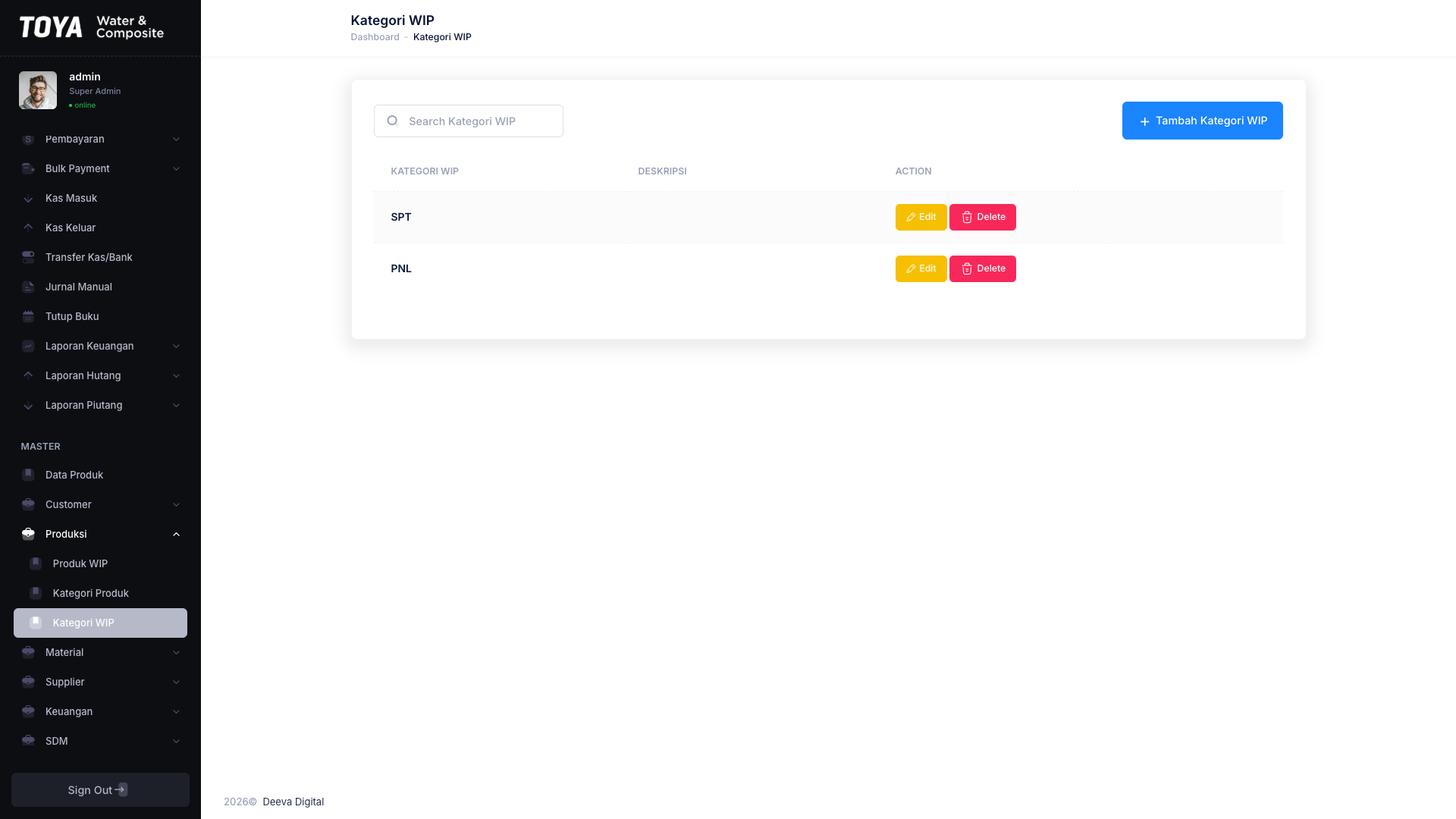Expand the Pembayaran menu chevron
The height and width of the screenshot is (819, 1456).
[176, 140]
